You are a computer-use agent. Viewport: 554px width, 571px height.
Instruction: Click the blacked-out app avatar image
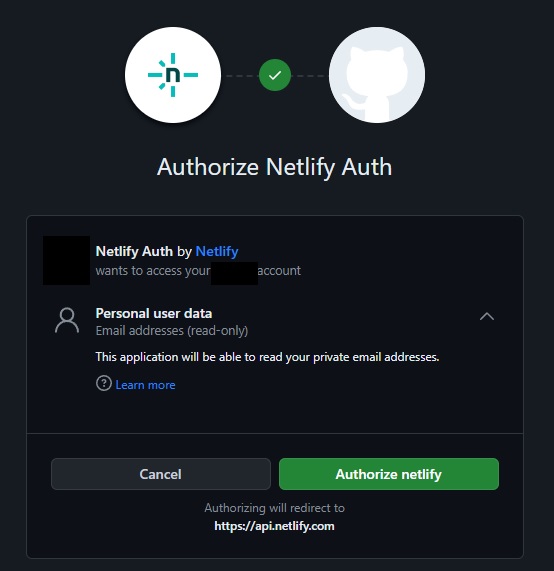(x=66, y=260)
